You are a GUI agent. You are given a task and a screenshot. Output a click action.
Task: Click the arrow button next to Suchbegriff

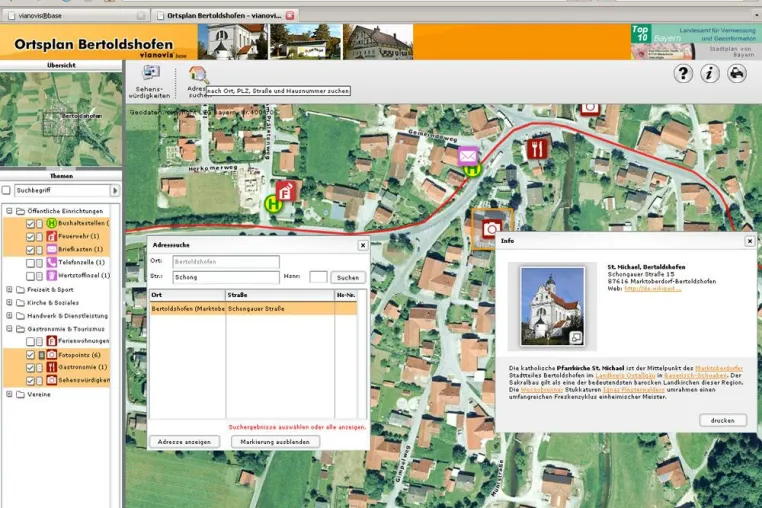(115, 191)
